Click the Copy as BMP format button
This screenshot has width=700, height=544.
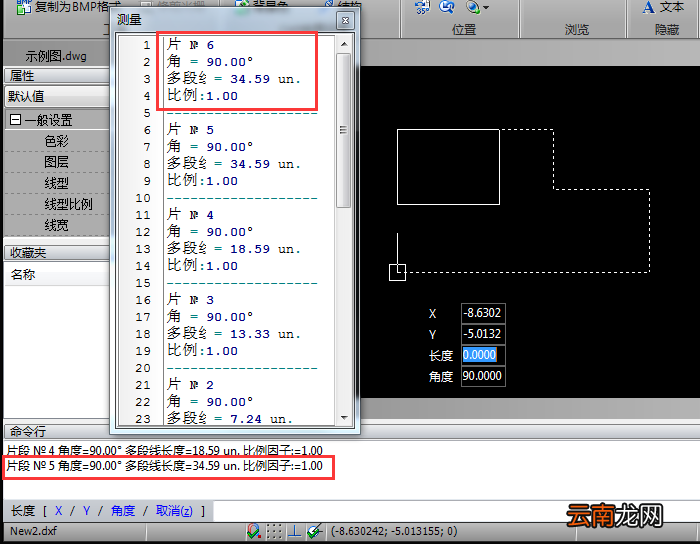tap(67, 6)
